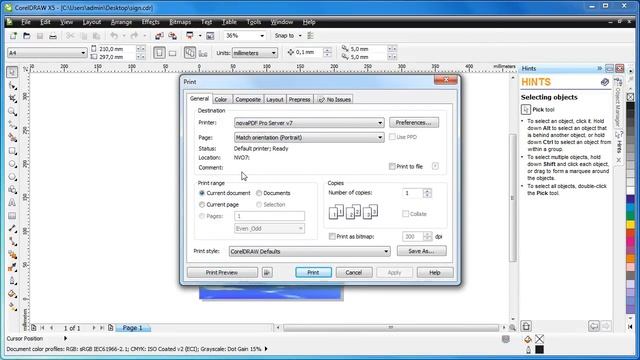Switch to the Composite tab
The image size is (640, 360).
click(x=248, y=100)
